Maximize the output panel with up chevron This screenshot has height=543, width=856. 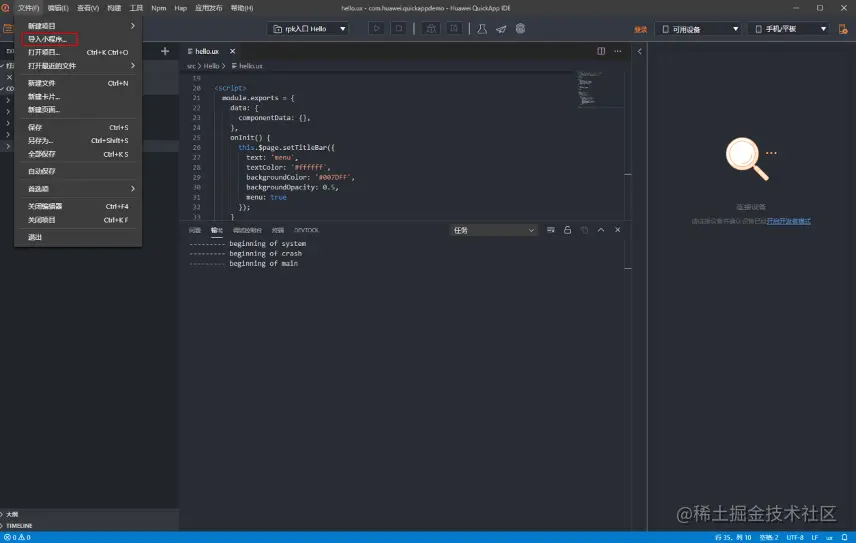point(601,230)
